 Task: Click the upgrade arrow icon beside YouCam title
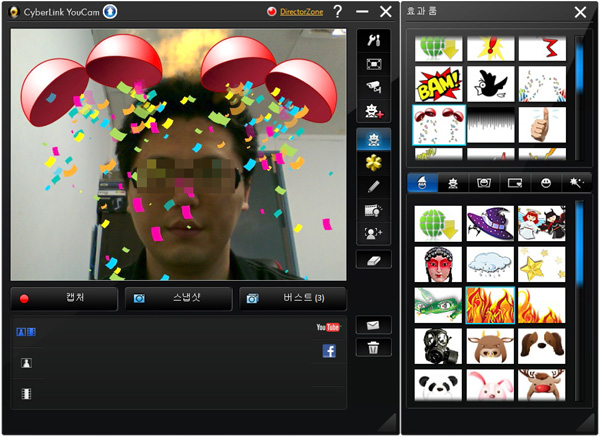110,12
